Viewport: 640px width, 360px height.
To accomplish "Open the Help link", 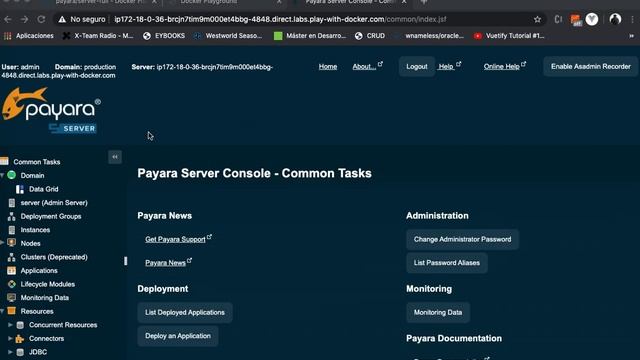I will pyautogui.click(x=446, y=67).
